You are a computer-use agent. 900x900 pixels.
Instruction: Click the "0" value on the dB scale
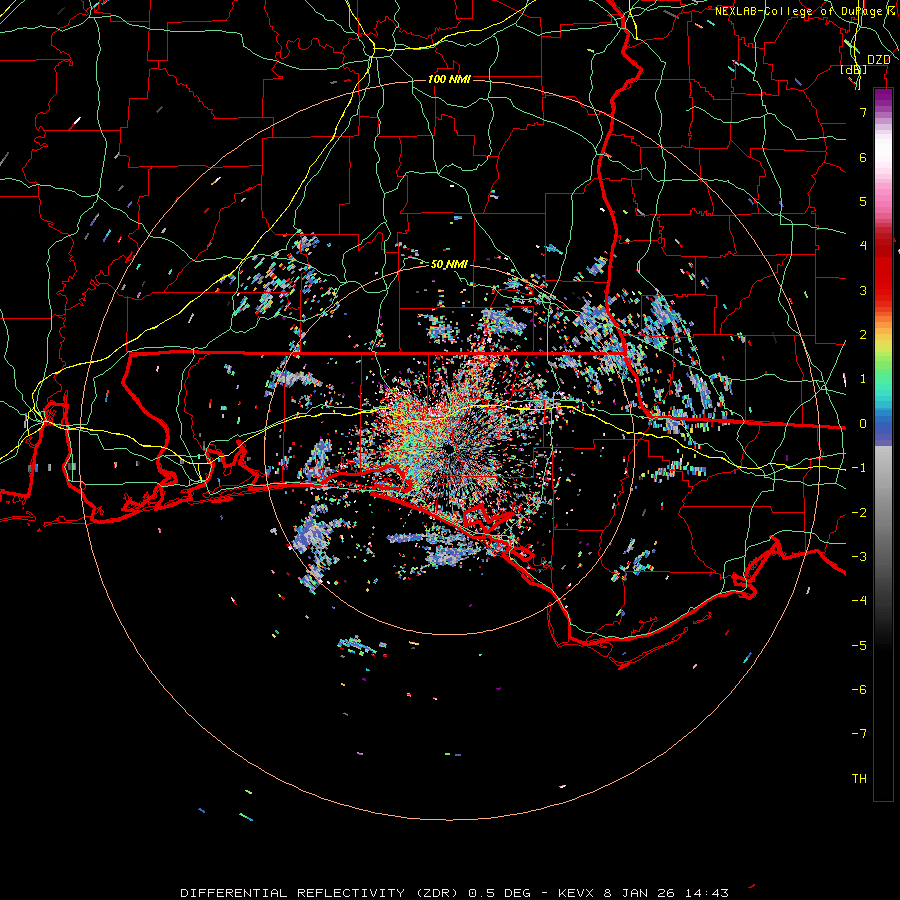coord(863,424)
